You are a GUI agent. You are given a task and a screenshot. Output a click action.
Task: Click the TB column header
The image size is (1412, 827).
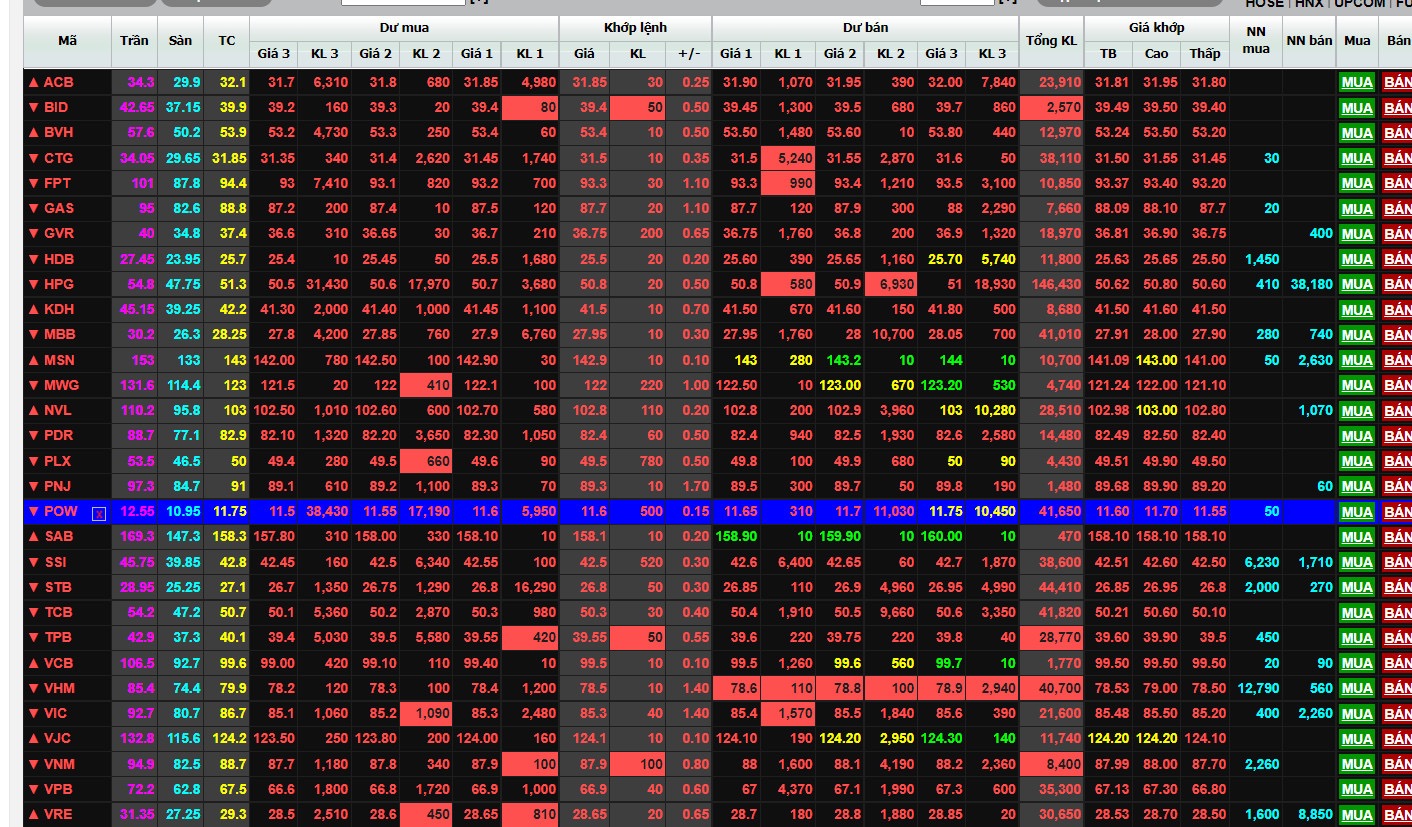pos(1108,54)
